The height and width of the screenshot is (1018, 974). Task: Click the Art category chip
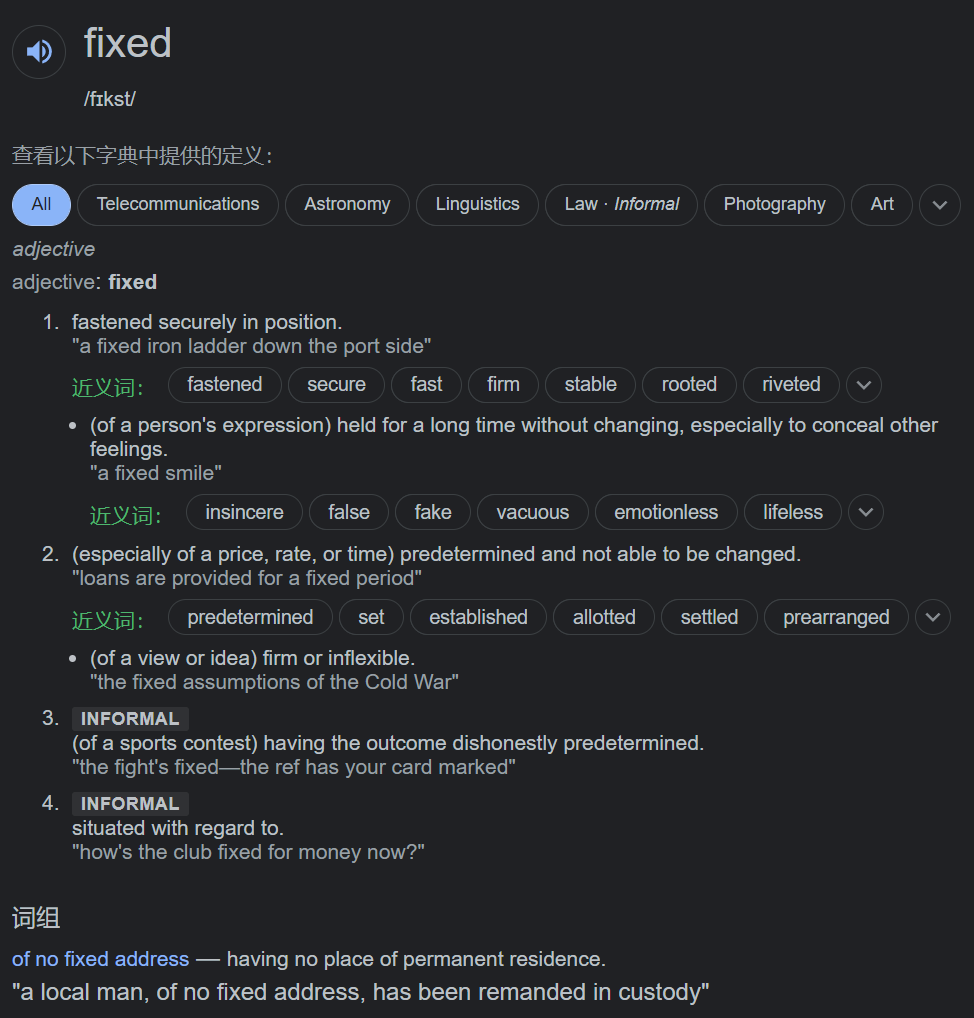[882, 204]
